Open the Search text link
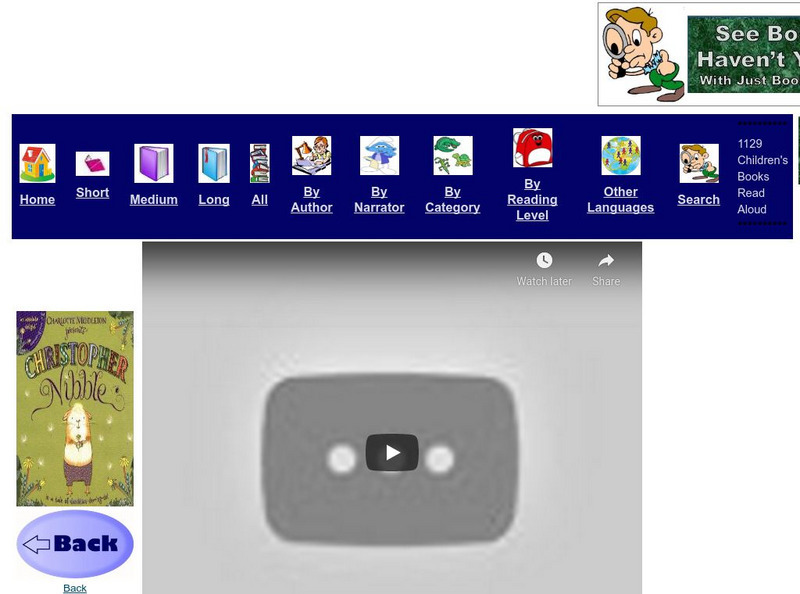The image size is (800, 594). (x=698, y=200)
